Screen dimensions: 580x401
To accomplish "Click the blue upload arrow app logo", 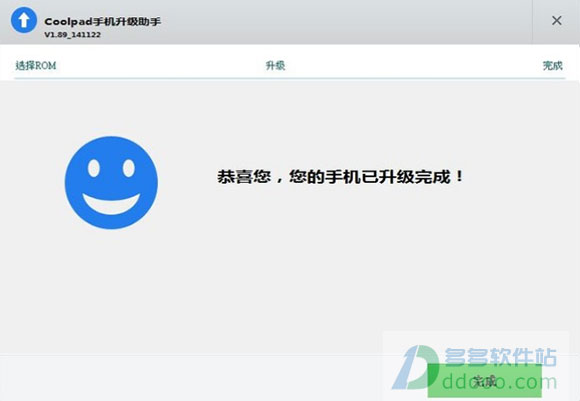I will click(24, 20).
